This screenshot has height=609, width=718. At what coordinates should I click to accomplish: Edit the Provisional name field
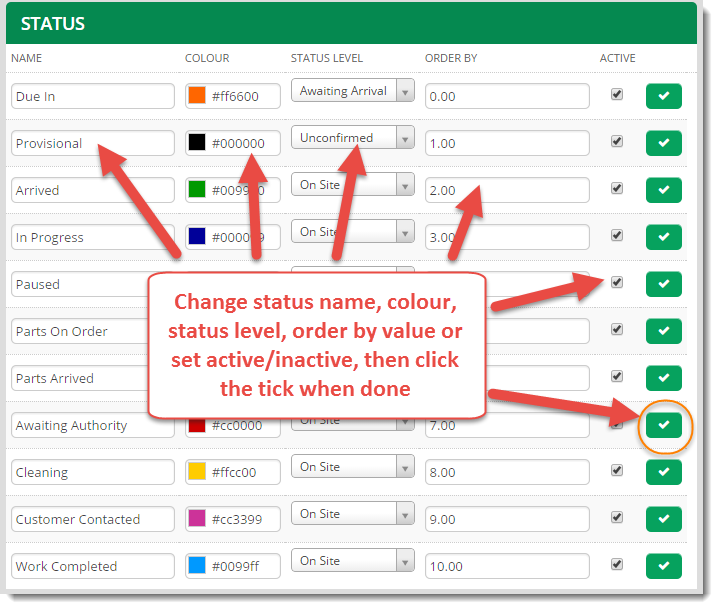93,143
